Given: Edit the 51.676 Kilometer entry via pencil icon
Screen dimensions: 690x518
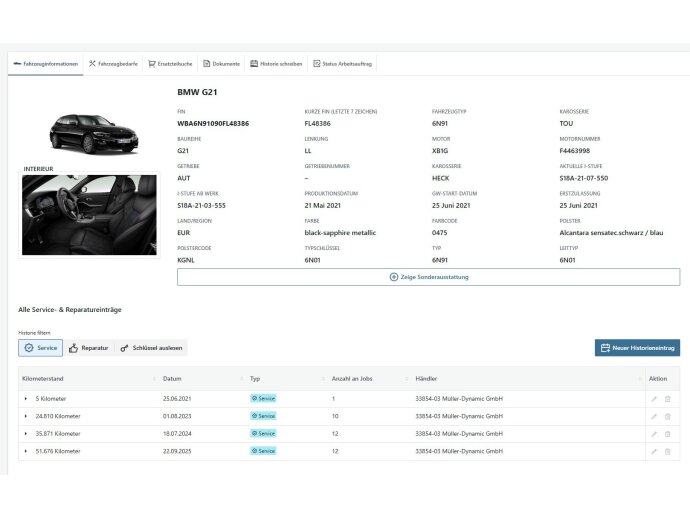Looking at the screenshot, I should coord(654,451).
